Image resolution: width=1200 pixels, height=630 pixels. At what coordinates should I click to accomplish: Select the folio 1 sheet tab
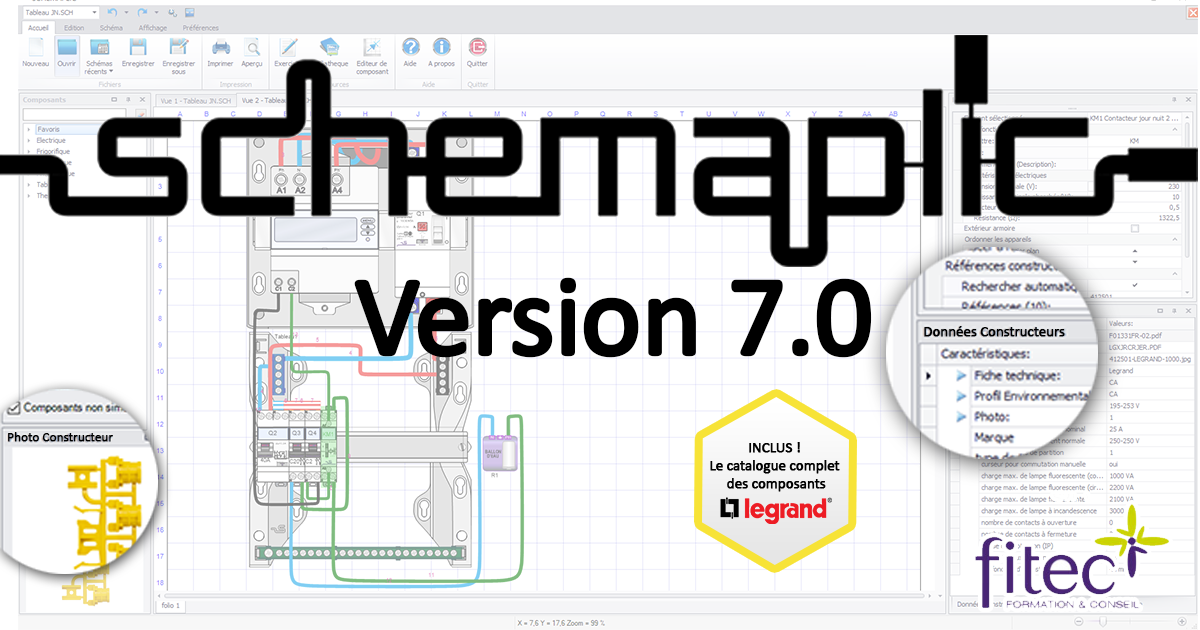click(170, 605)
